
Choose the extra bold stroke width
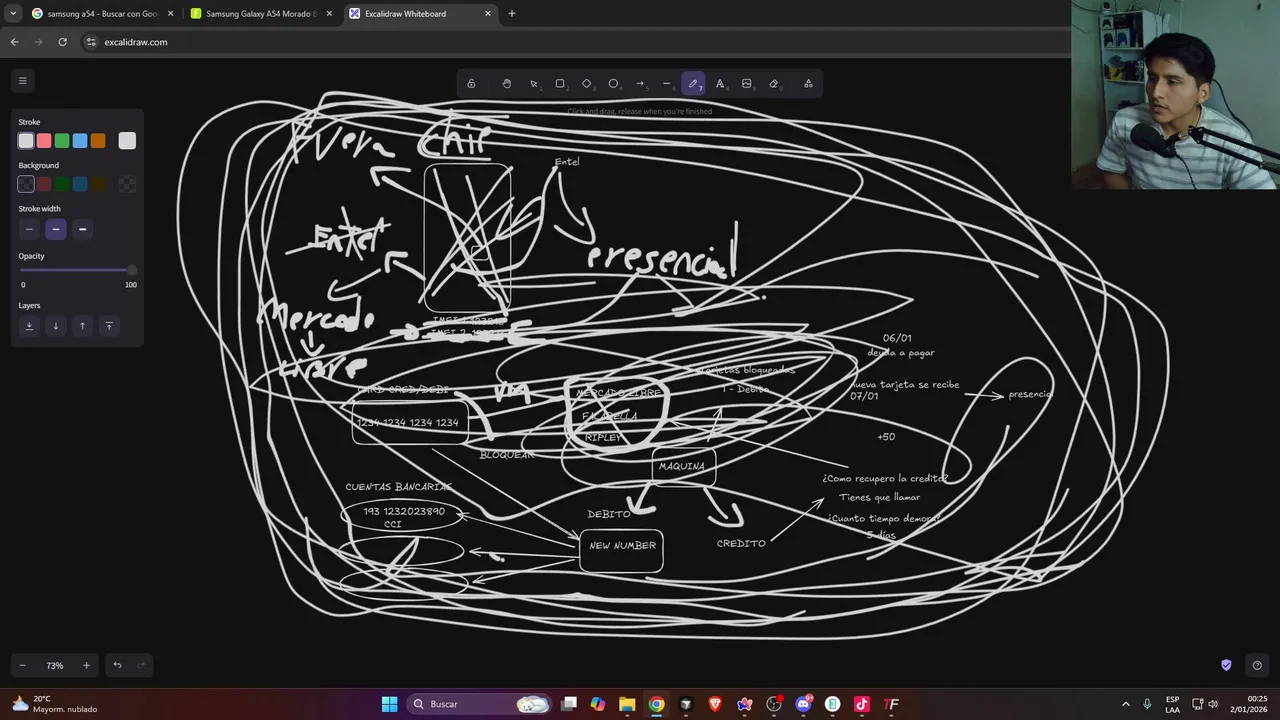click(82, 229)
